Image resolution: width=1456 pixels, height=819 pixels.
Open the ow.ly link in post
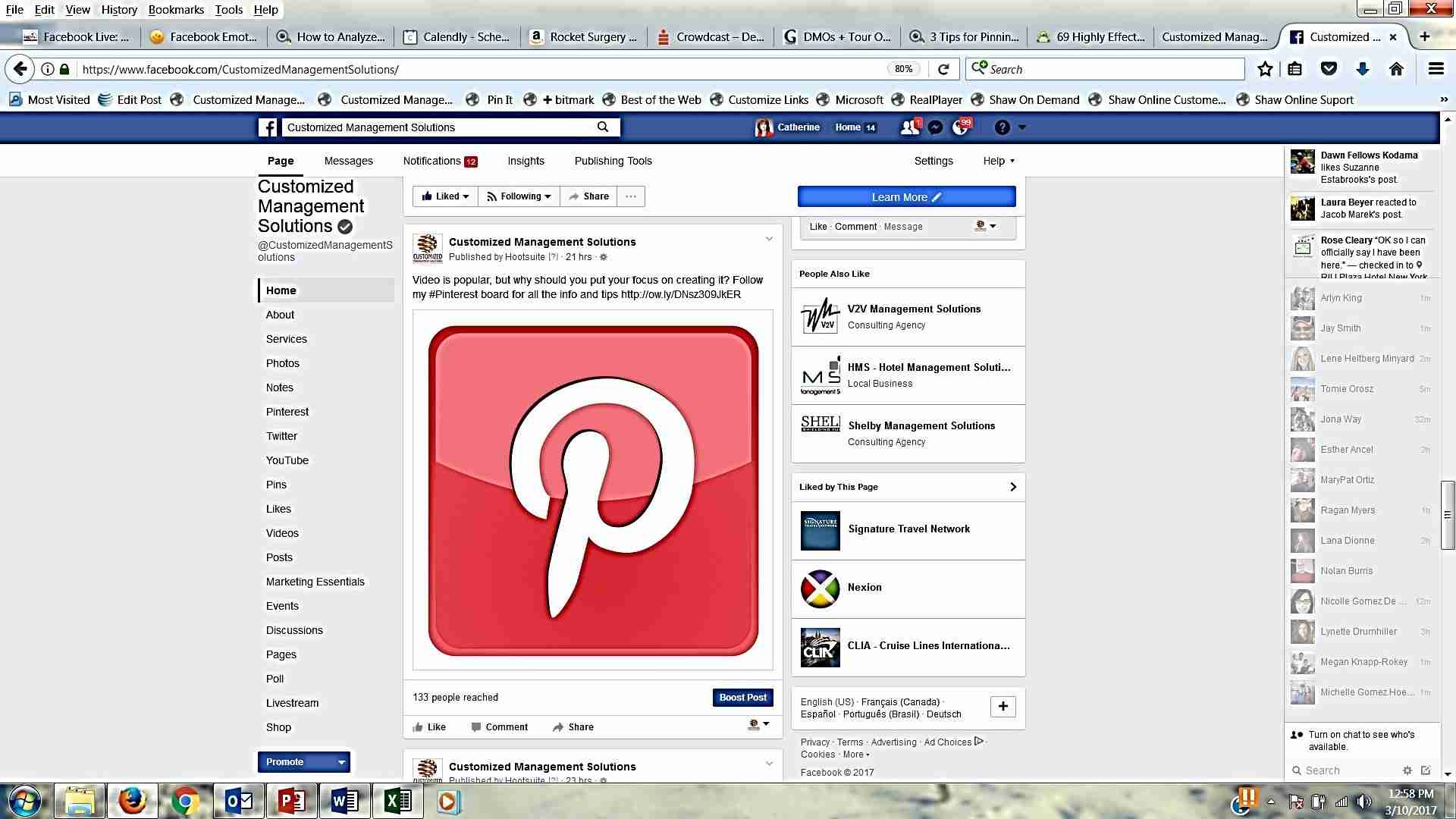(x=680, y=294)
